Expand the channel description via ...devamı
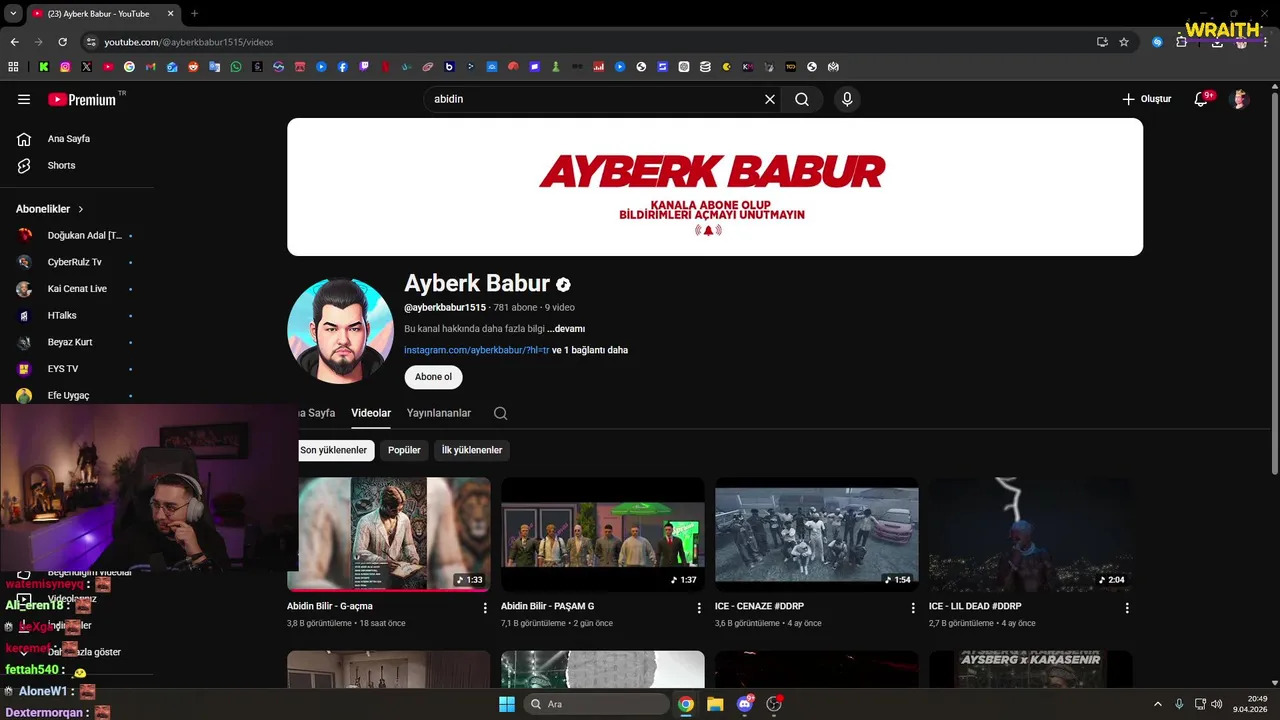 pos(566,329)
